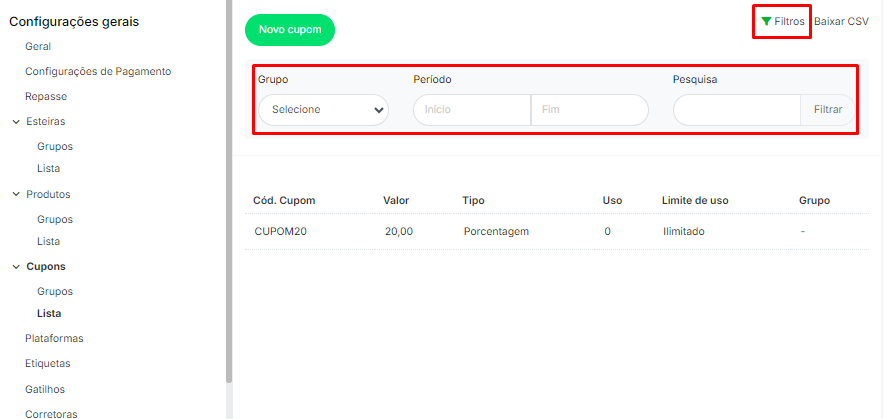Open the Grupo 'Selecione' dropdown
Screen dimensions: 883x419
[323, 110]
